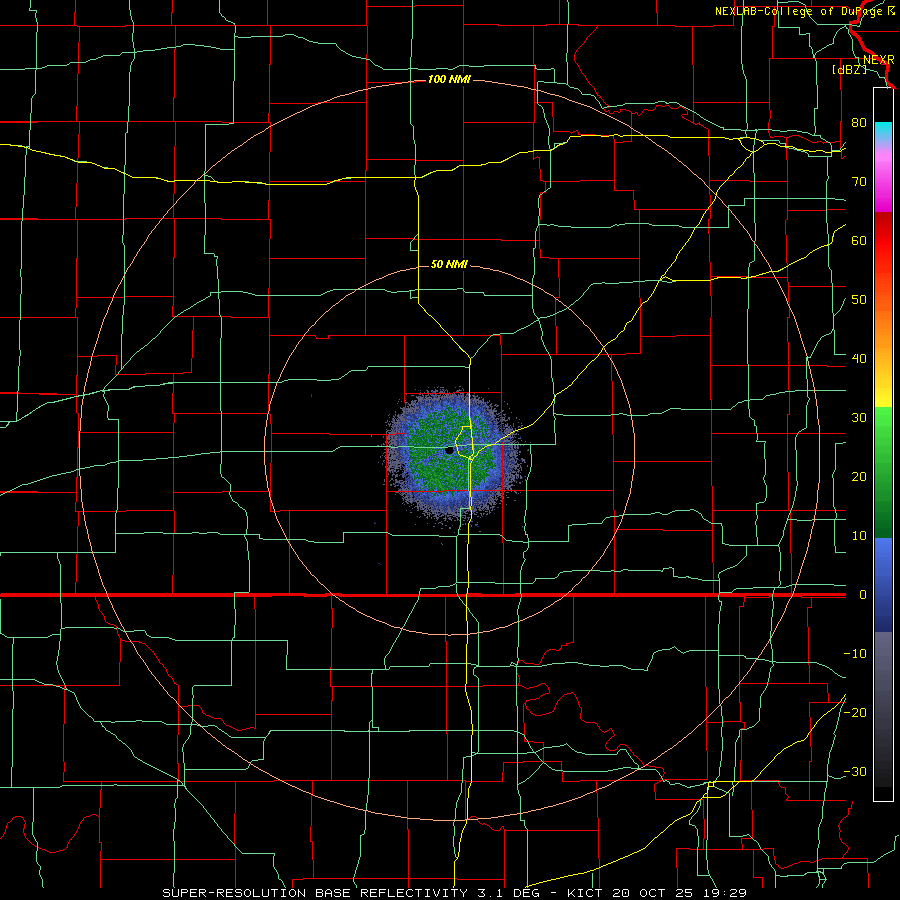The height and width of the screenshot is (900, 900).
Task: Click the 80 dBZ label on color scale
Action: (x=859, y=122)
